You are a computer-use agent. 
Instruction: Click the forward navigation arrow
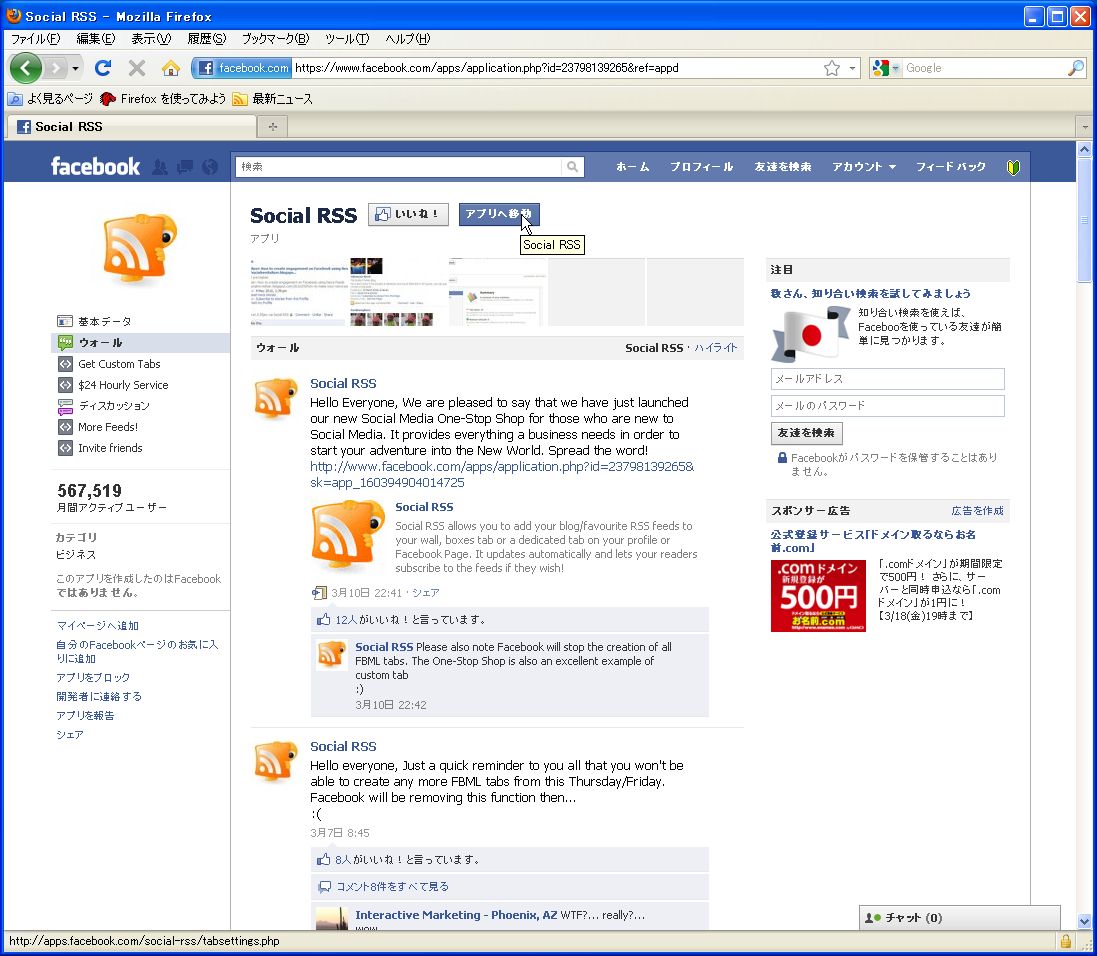[55, 68]
